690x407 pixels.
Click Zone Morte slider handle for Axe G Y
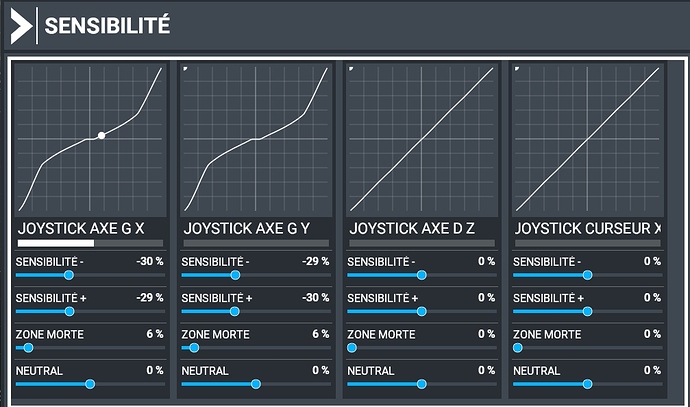pos(194,347)
